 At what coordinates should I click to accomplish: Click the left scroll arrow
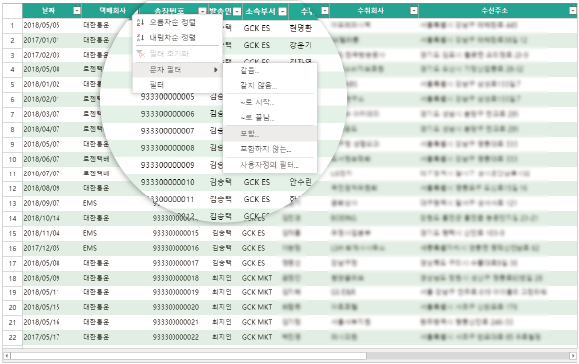coord(7,356)
